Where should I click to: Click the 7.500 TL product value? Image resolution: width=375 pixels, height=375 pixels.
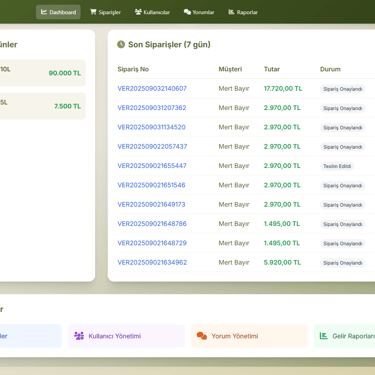pos(68,106)
